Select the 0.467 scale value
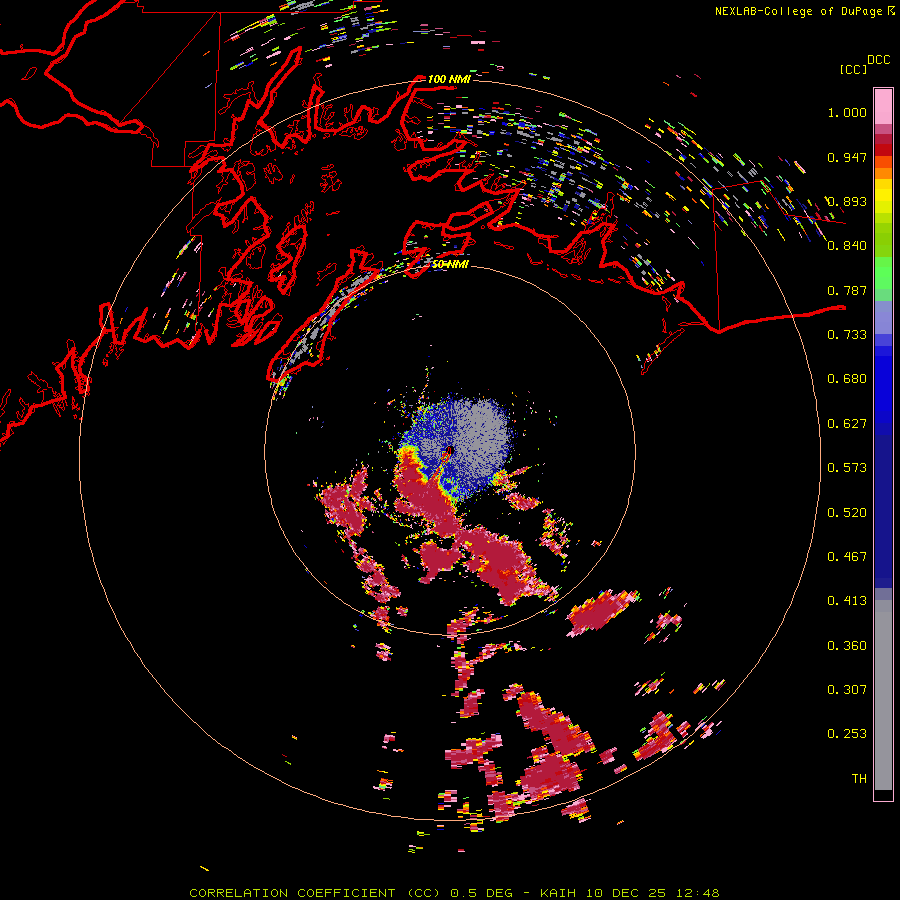Image resolution: width=900 pixels, height=900 pixels. [x=847, y=557]
